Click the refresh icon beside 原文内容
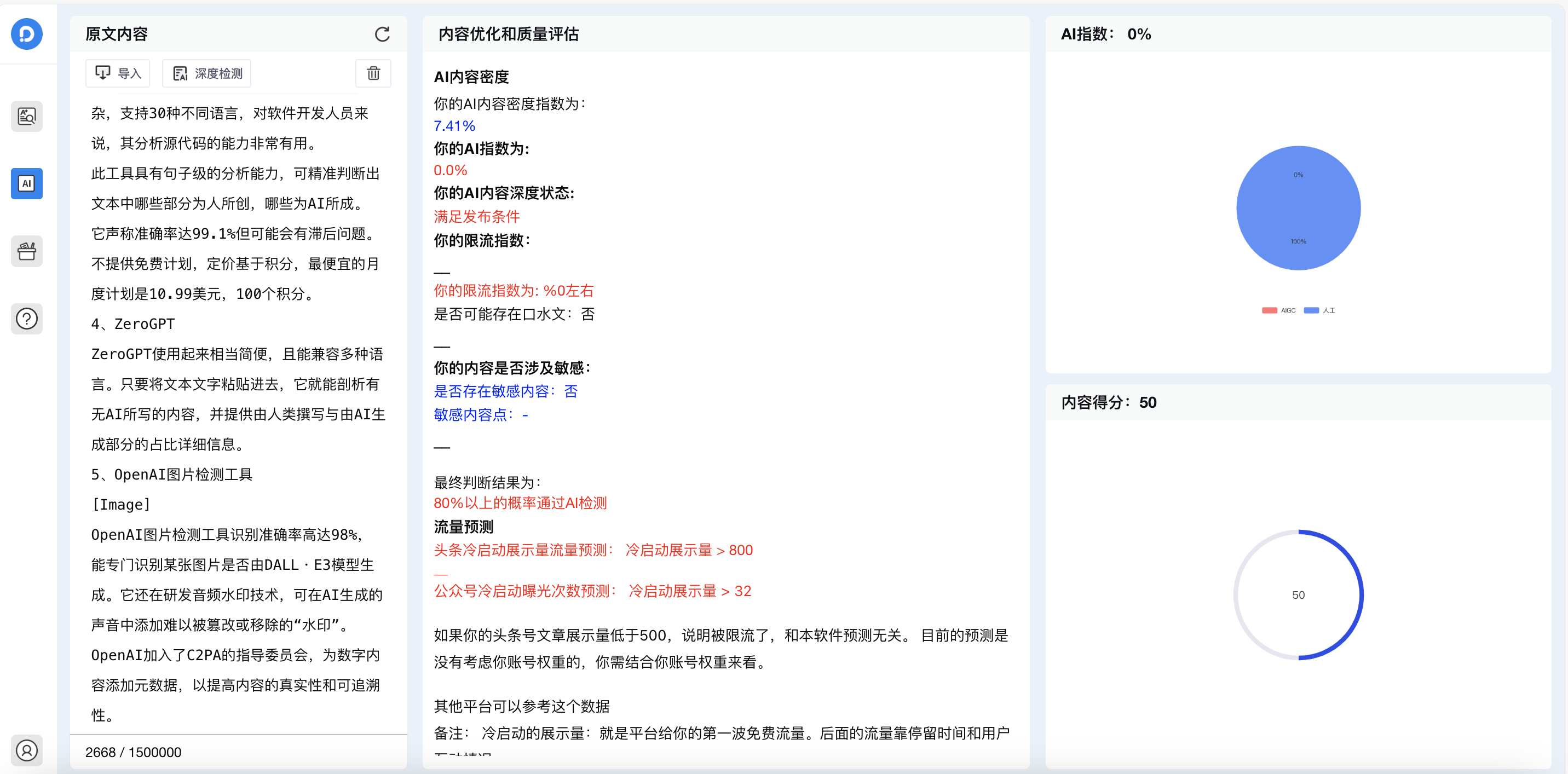 pyautogui.click(x=382, y=34)
